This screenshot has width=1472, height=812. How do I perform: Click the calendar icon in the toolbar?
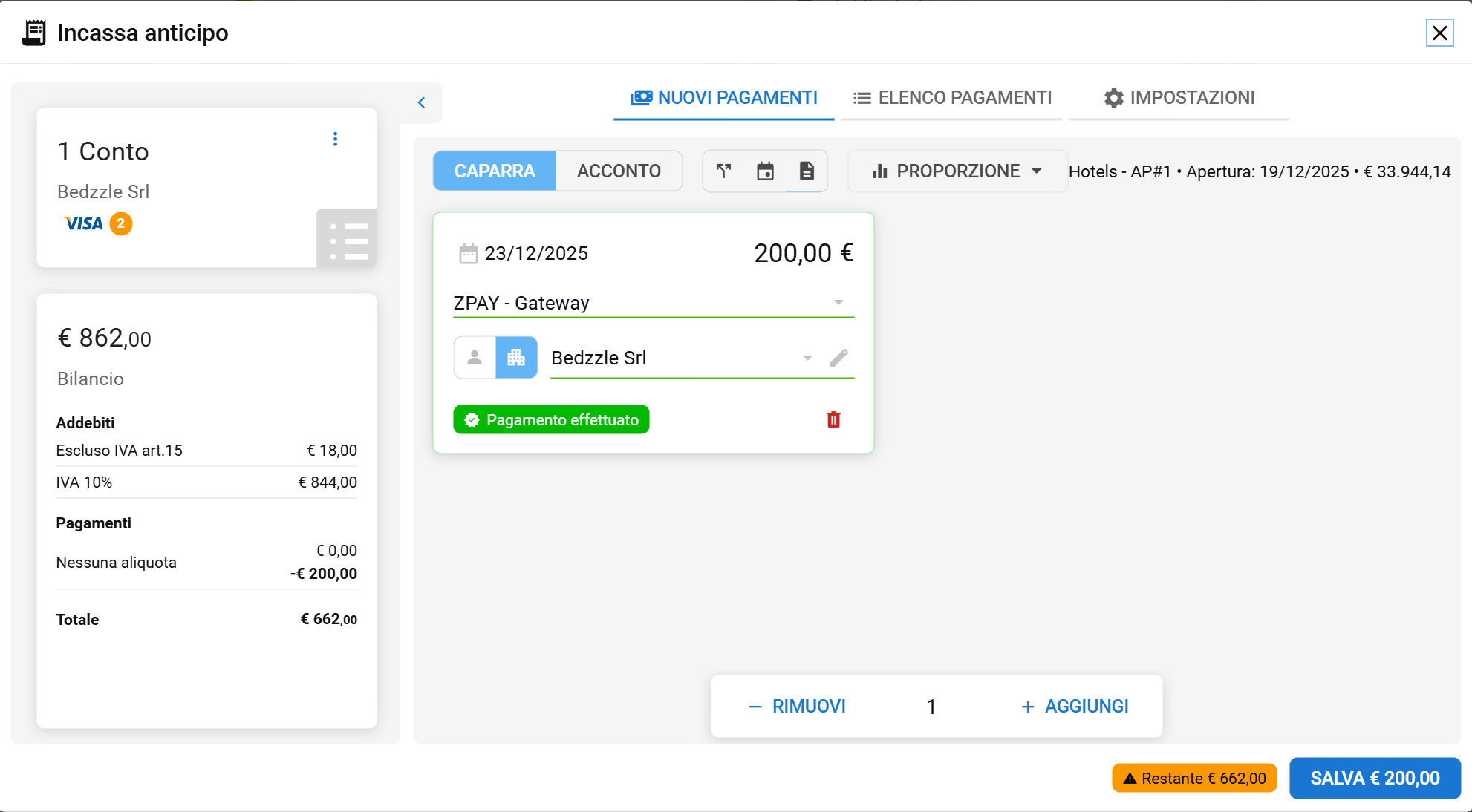765,171
